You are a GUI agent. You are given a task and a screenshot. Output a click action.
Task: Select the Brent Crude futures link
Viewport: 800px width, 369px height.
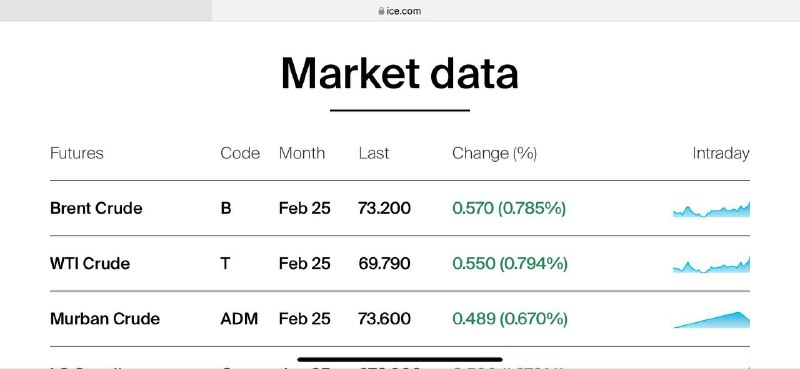[x=96, y=208]
